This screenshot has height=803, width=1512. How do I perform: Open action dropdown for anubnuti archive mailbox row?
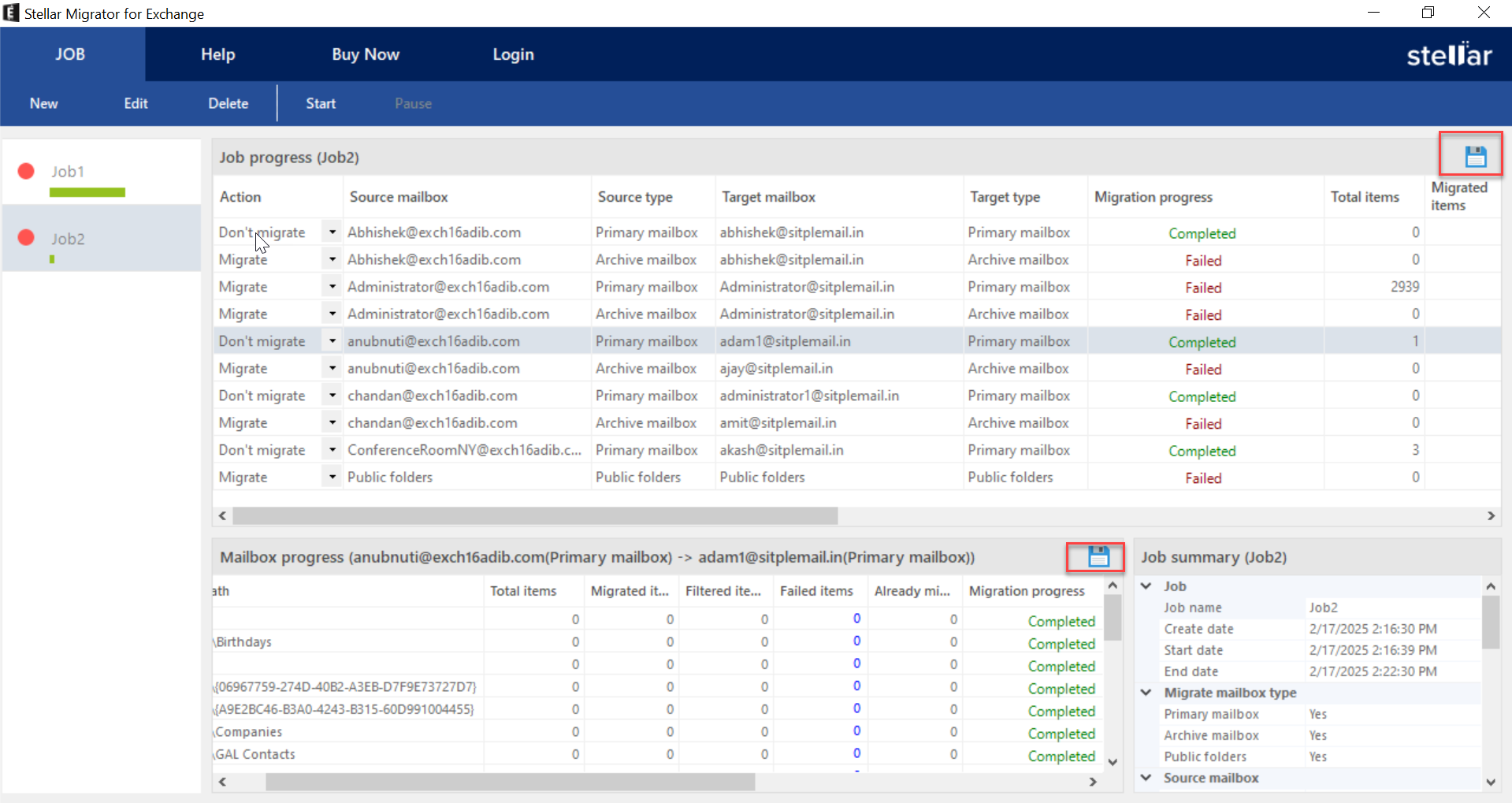332,368
